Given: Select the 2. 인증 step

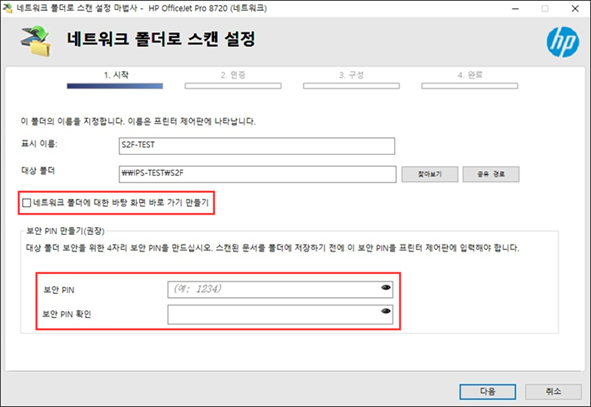Looking at the screenshot, I should tap(233, 75).
